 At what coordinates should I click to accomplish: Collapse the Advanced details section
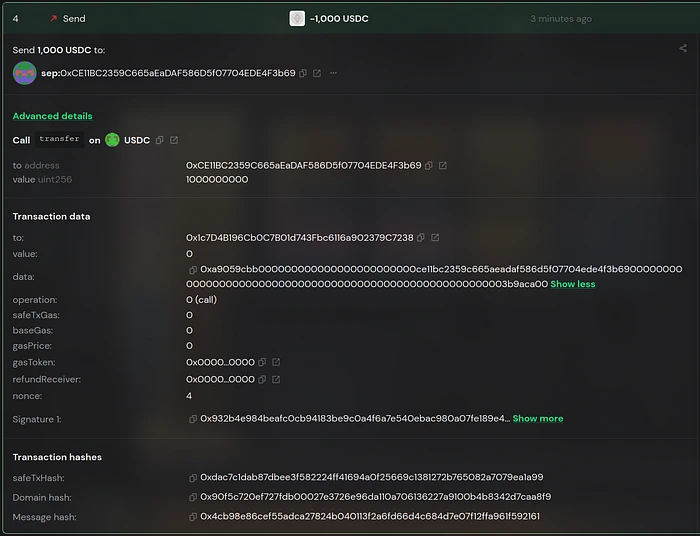[52, 116]
